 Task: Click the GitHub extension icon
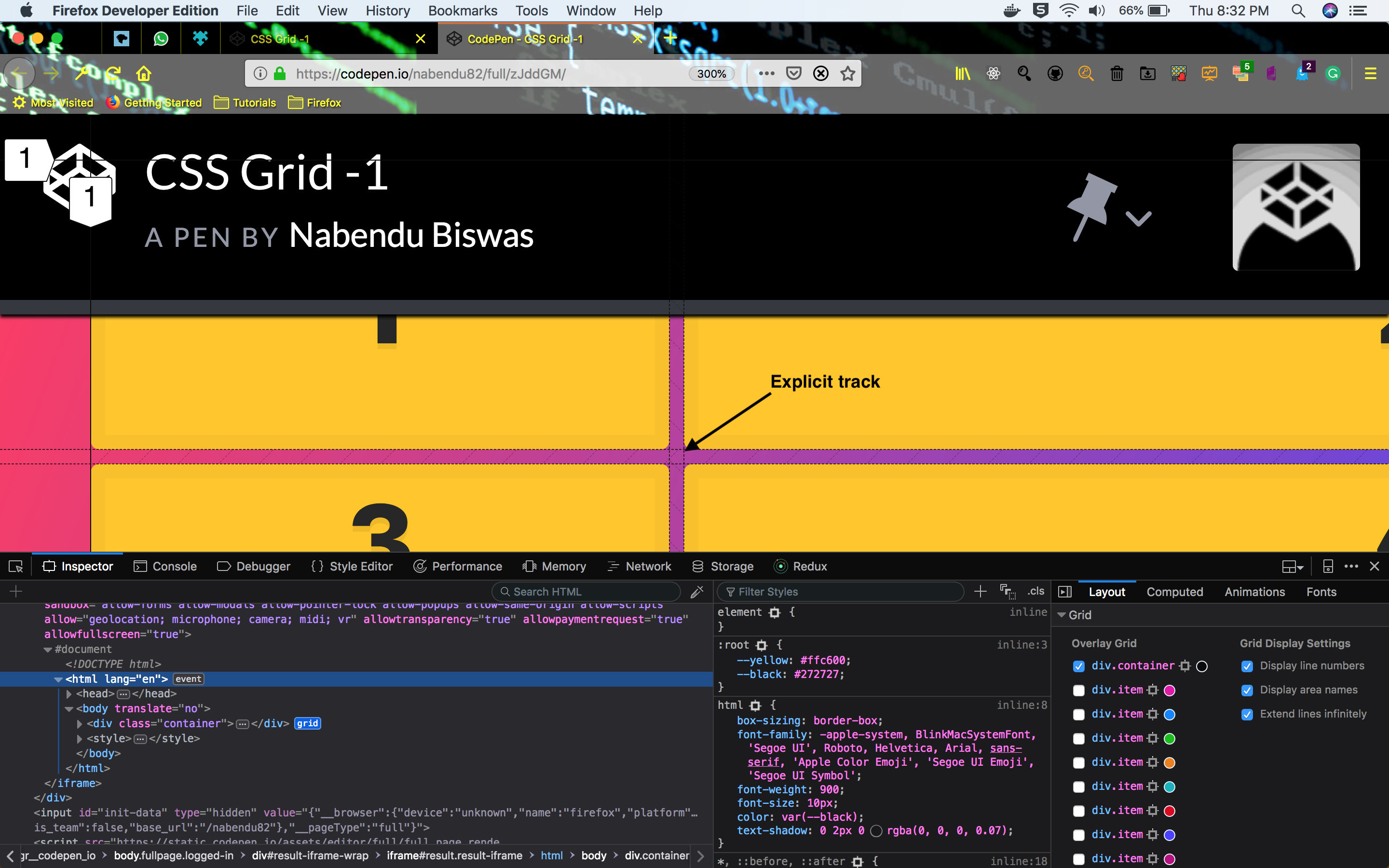pyautogui.click(x=1055, y=73)
